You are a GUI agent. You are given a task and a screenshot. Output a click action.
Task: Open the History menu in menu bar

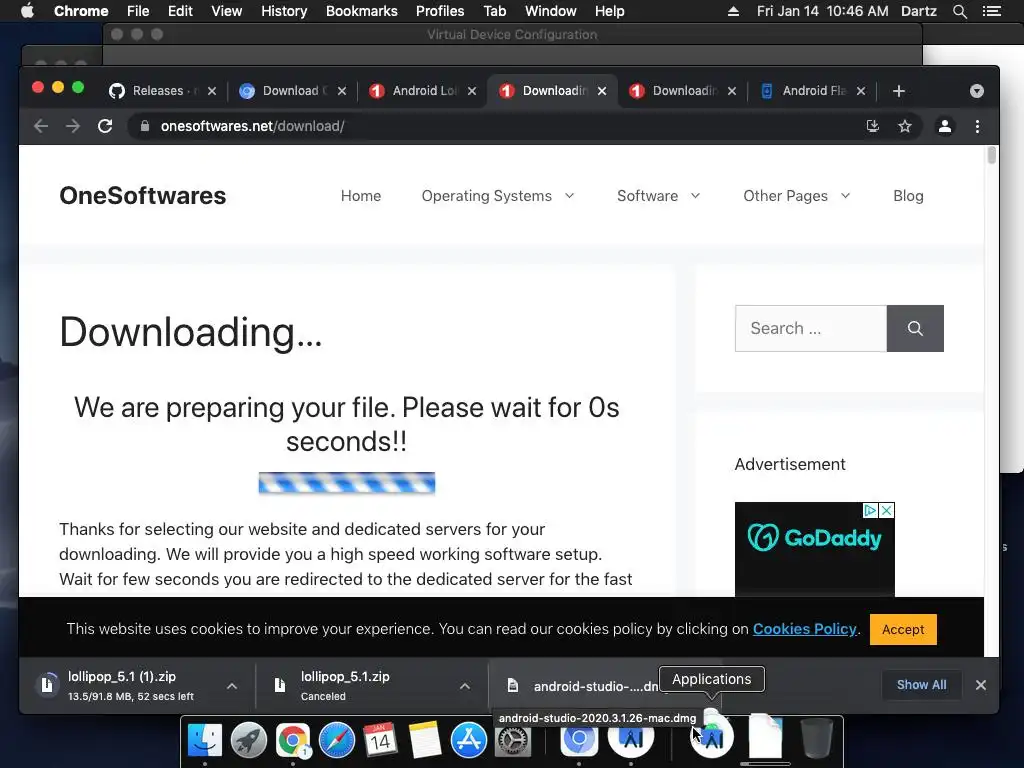283,11
